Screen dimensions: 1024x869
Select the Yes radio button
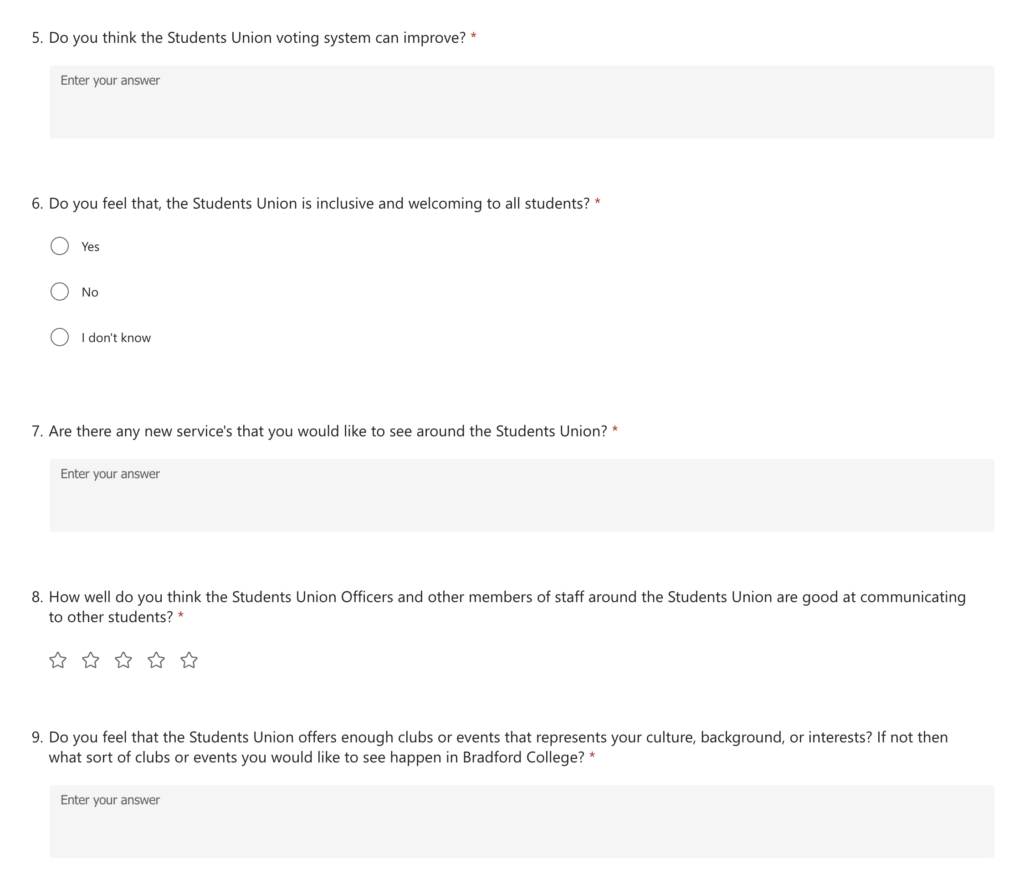point(59,246)
